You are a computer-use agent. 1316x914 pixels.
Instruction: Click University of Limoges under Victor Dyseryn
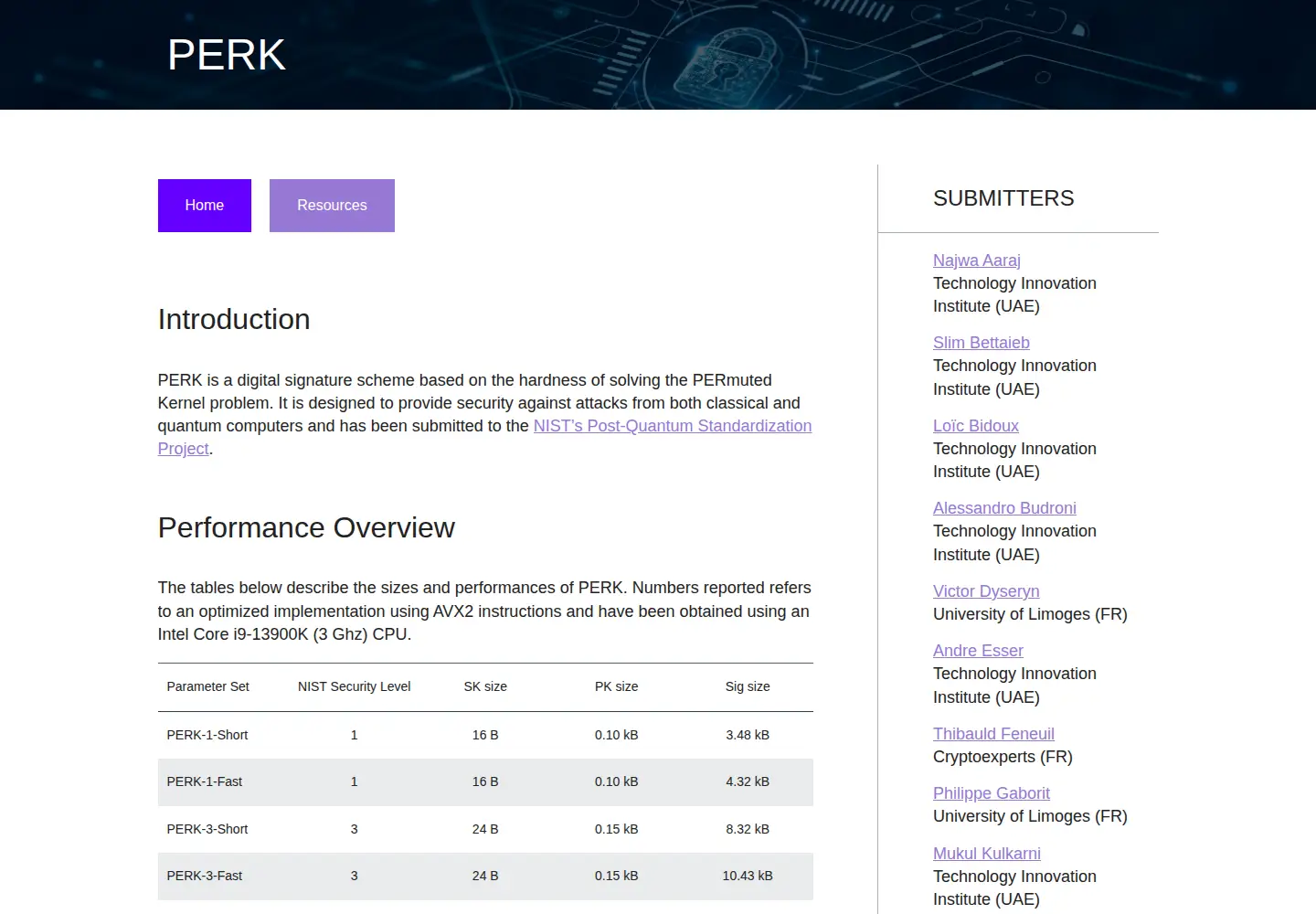[x=1030, y=614]
